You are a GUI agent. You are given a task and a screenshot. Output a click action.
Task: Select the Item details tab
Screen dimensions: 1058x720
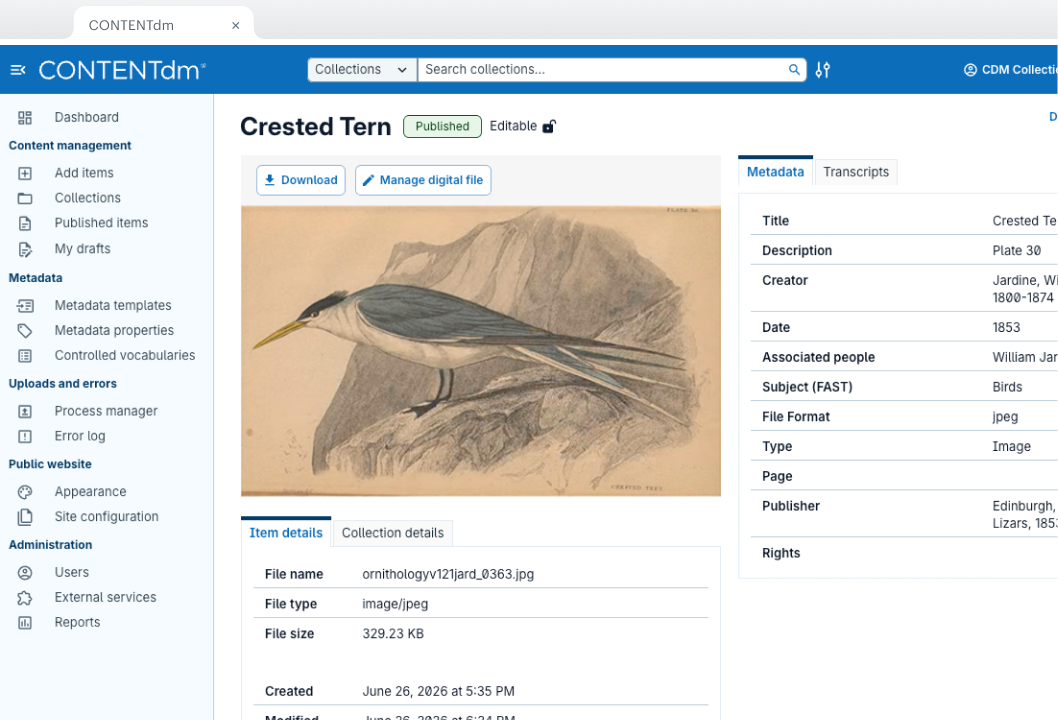coord(286,533)
